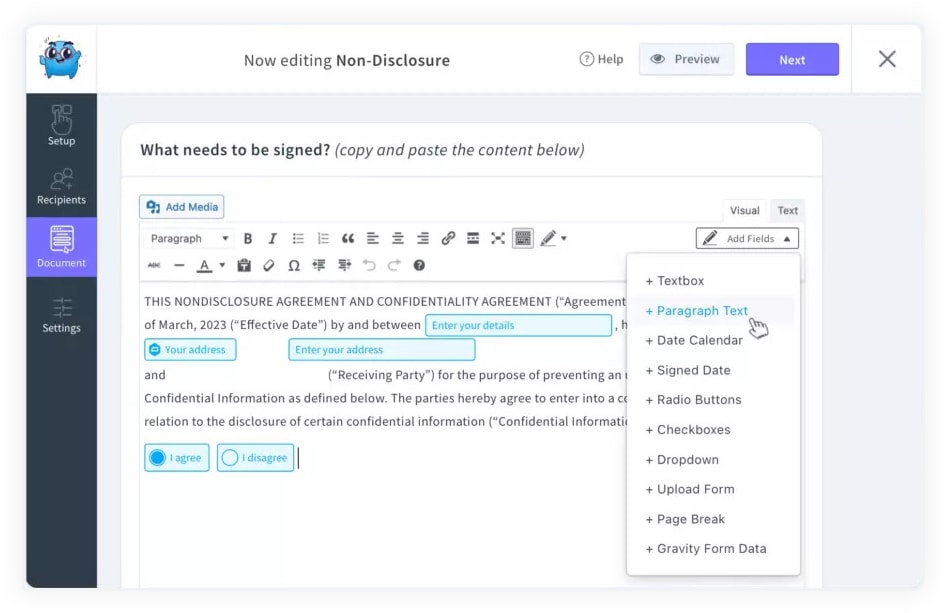The height and width of the screenshot is (613, 948).
Task: Insert a bulleted list
Action: [297, 238]
